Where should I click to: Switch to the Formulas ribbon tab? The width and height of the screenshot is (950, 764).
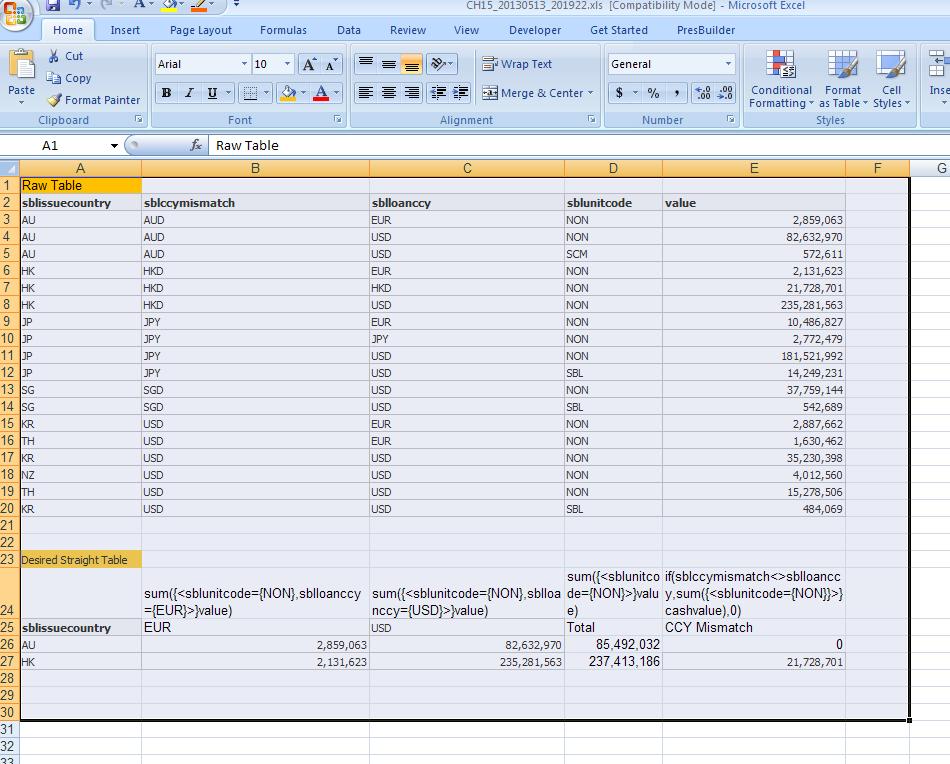pyautogui.click(x=283, y=30)
